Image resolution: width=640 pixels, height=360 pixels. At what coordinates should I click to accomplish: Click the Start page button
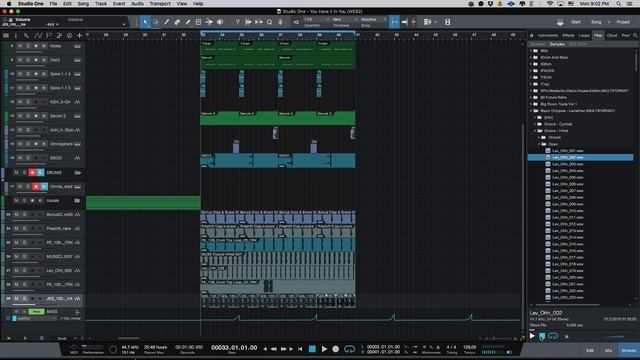576,22
